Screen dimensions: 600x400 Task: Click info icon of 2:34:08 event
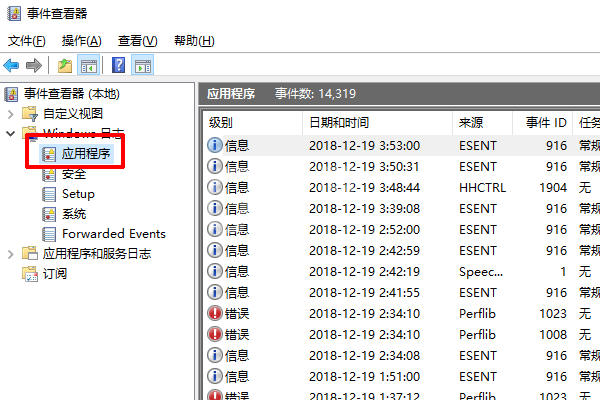(215, 356)
